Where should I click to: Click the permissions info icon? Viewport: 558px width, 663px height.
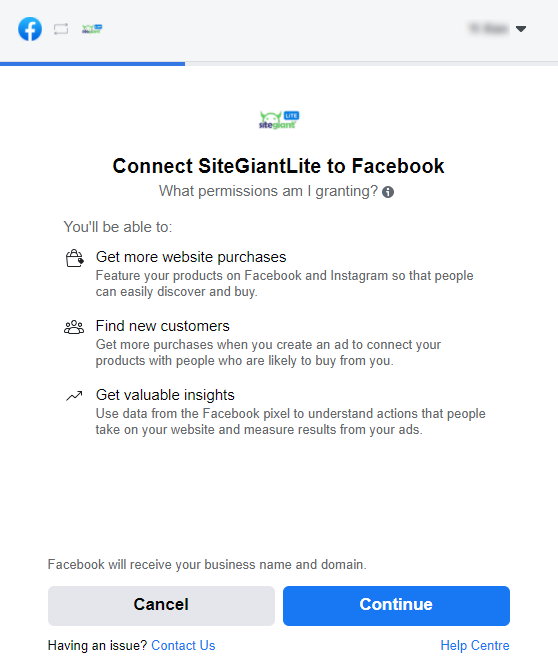pos(388,192)
